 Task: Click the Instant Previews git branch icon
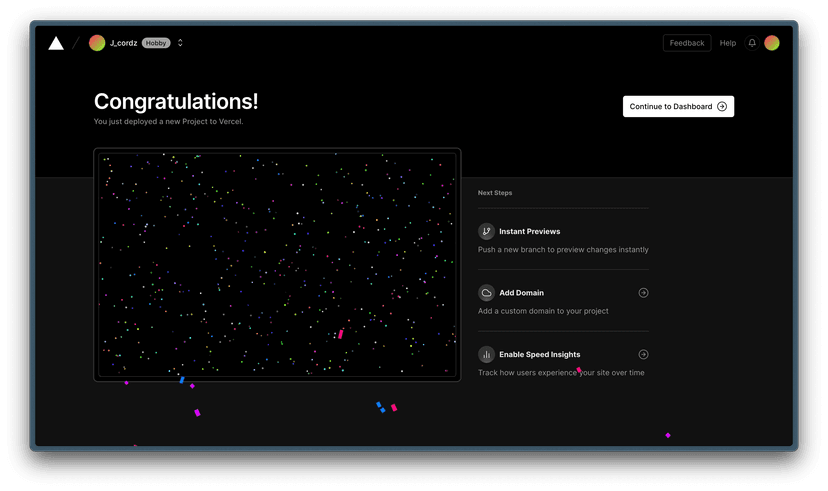click(x=486, y=231)
